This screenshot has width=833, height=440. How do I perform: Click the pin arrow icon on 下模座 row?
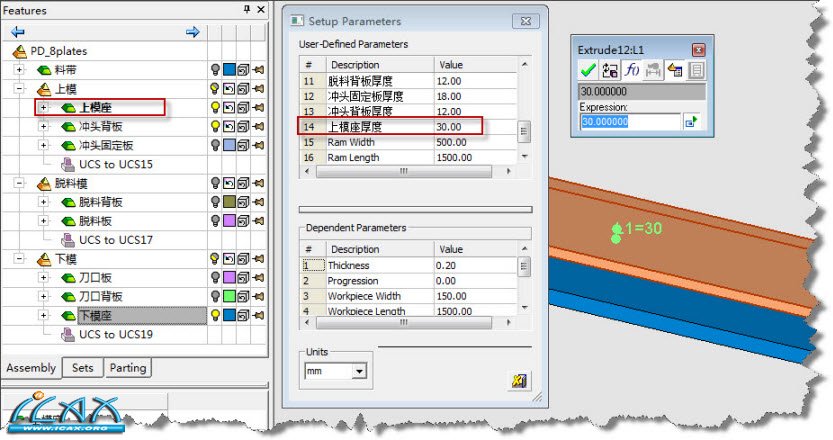(258, 315)
